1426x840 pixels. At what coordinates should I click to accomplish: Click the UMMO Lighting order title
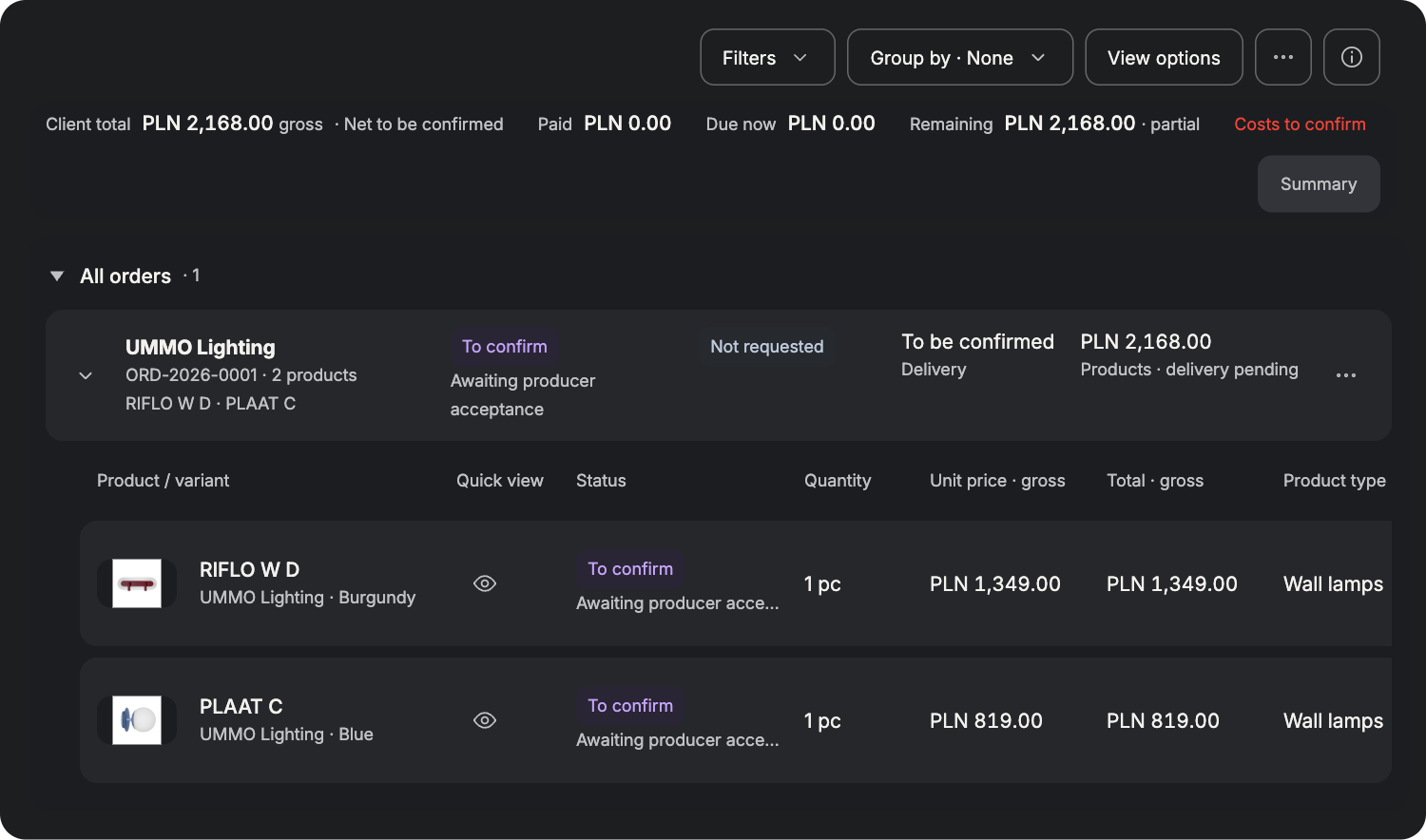point(201,348)
